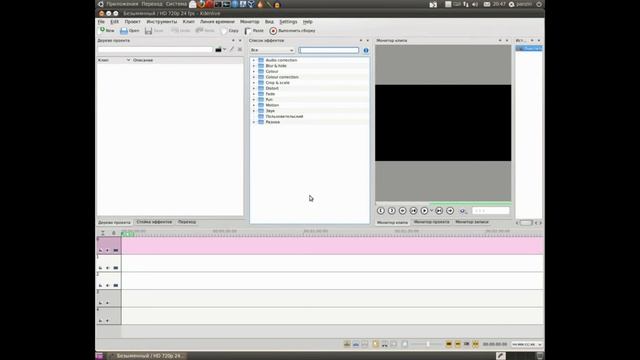Click the pencil edit clip icon

point(232,49)
